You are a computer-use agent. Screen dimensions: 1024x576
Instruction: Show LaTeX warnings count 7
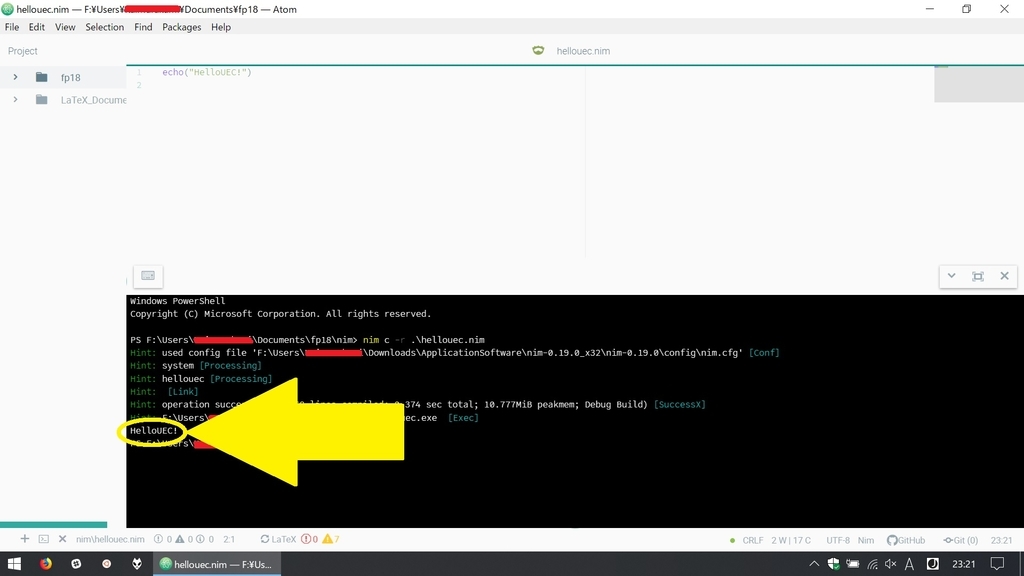331,539
